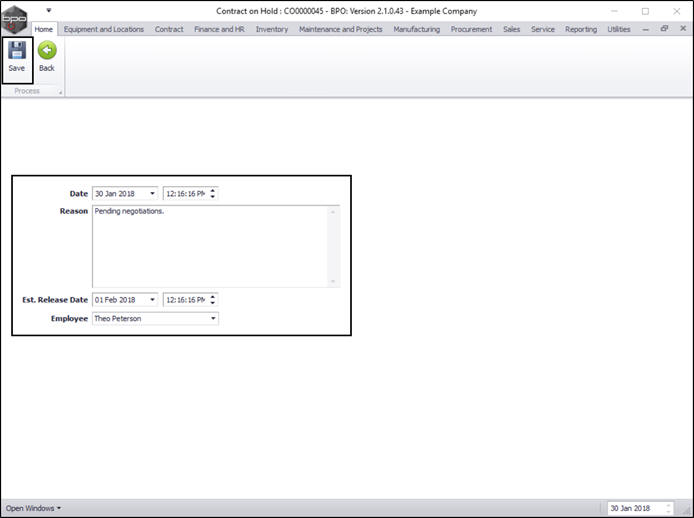Click the Save floppy disk icon
This screenshot has width=694, height=518.
tap(17, 50)
